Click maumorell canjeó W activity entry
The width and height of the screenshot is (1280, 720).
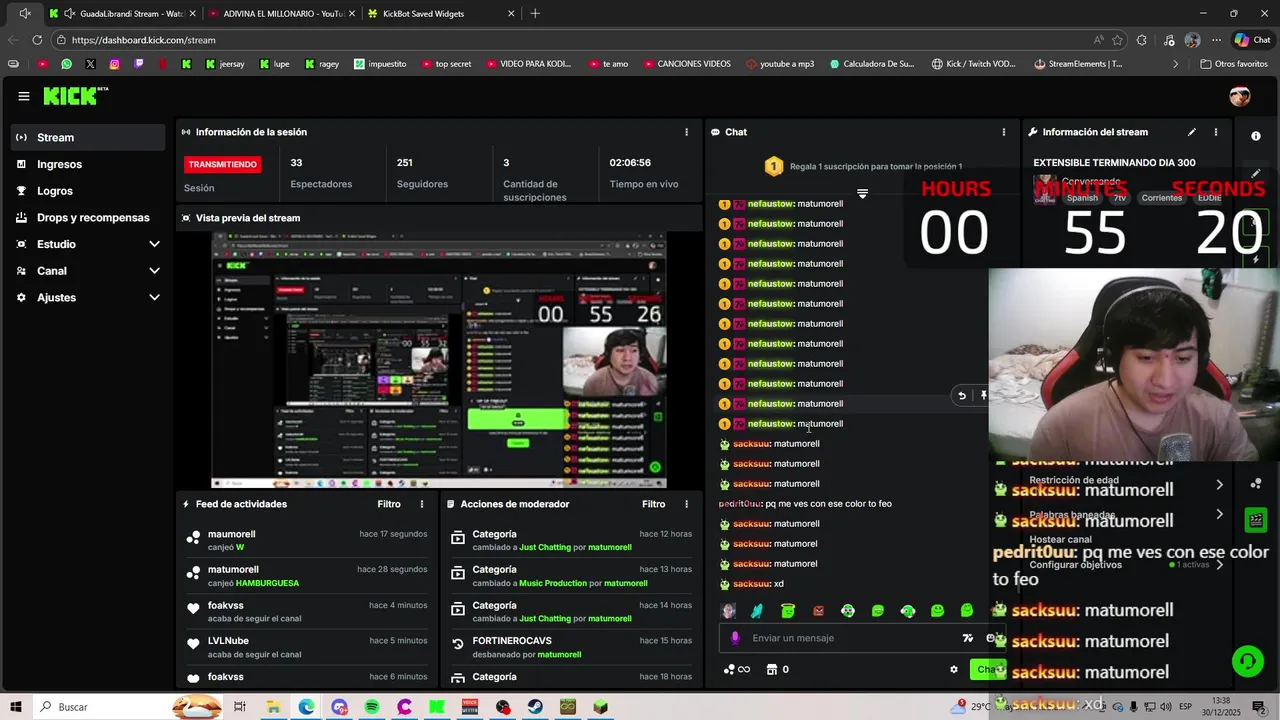[x=306, y=540]
